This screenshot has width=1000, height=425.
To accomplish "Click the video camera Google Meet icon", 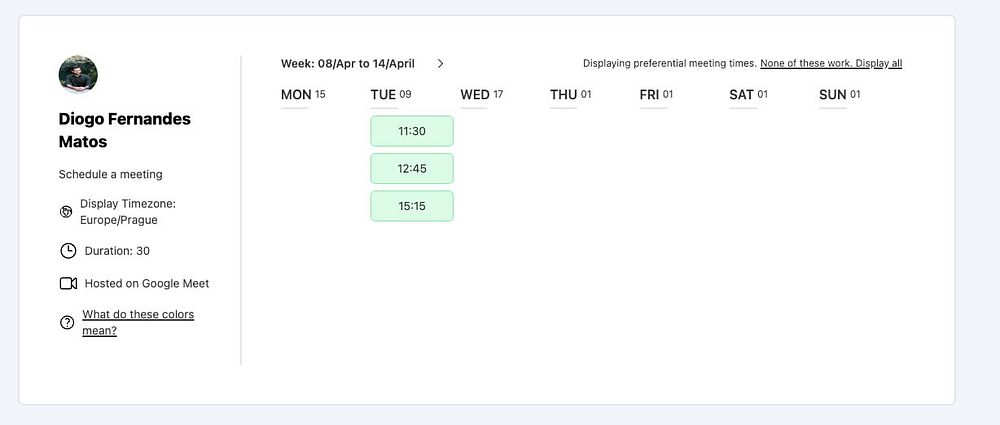I will 68,283.
